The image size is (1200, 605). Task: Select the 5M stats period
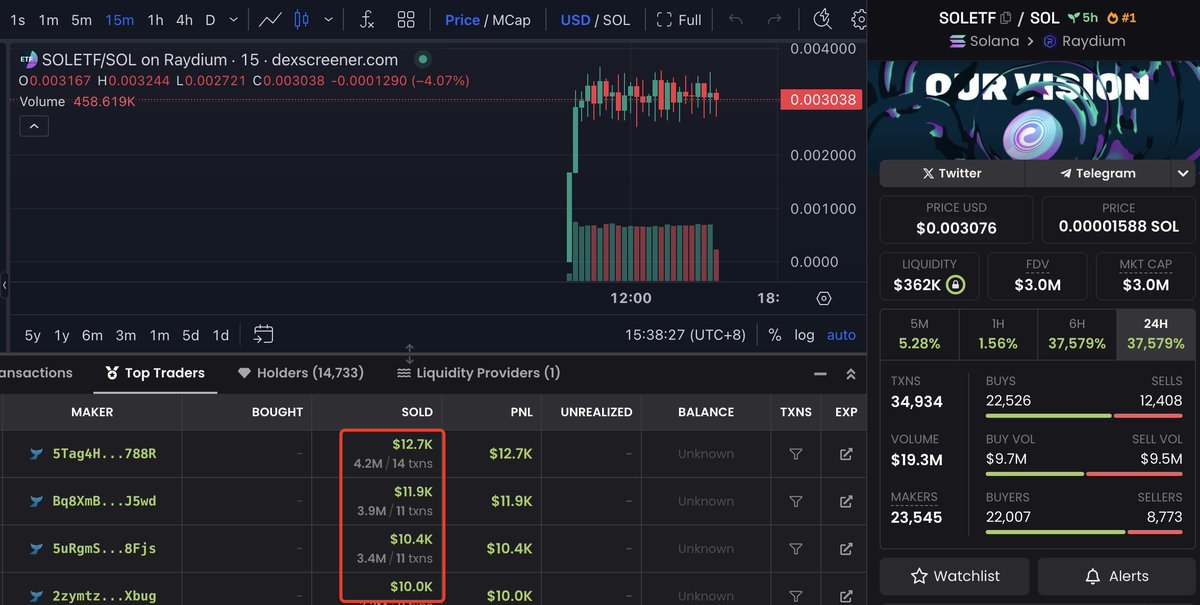pos(919,334)
